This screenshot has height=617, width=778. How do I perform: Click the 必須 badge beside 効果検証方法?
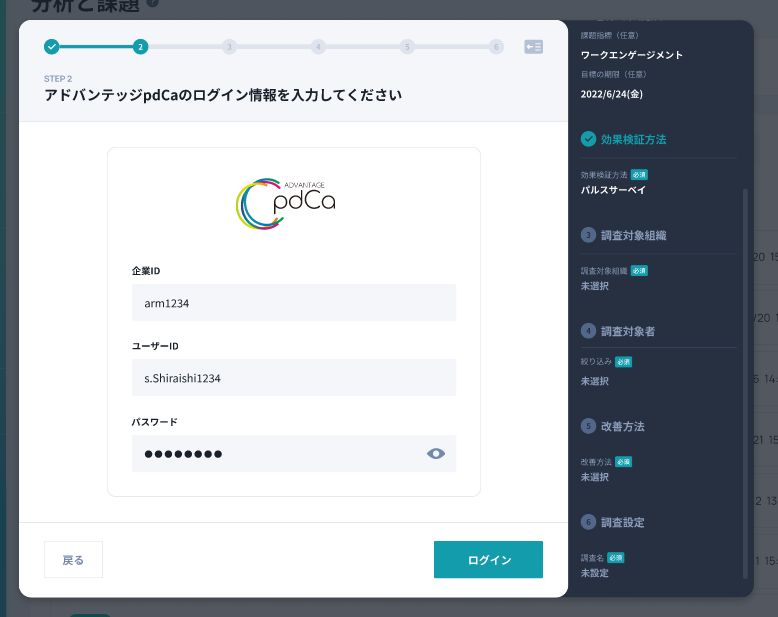(639, 175)
